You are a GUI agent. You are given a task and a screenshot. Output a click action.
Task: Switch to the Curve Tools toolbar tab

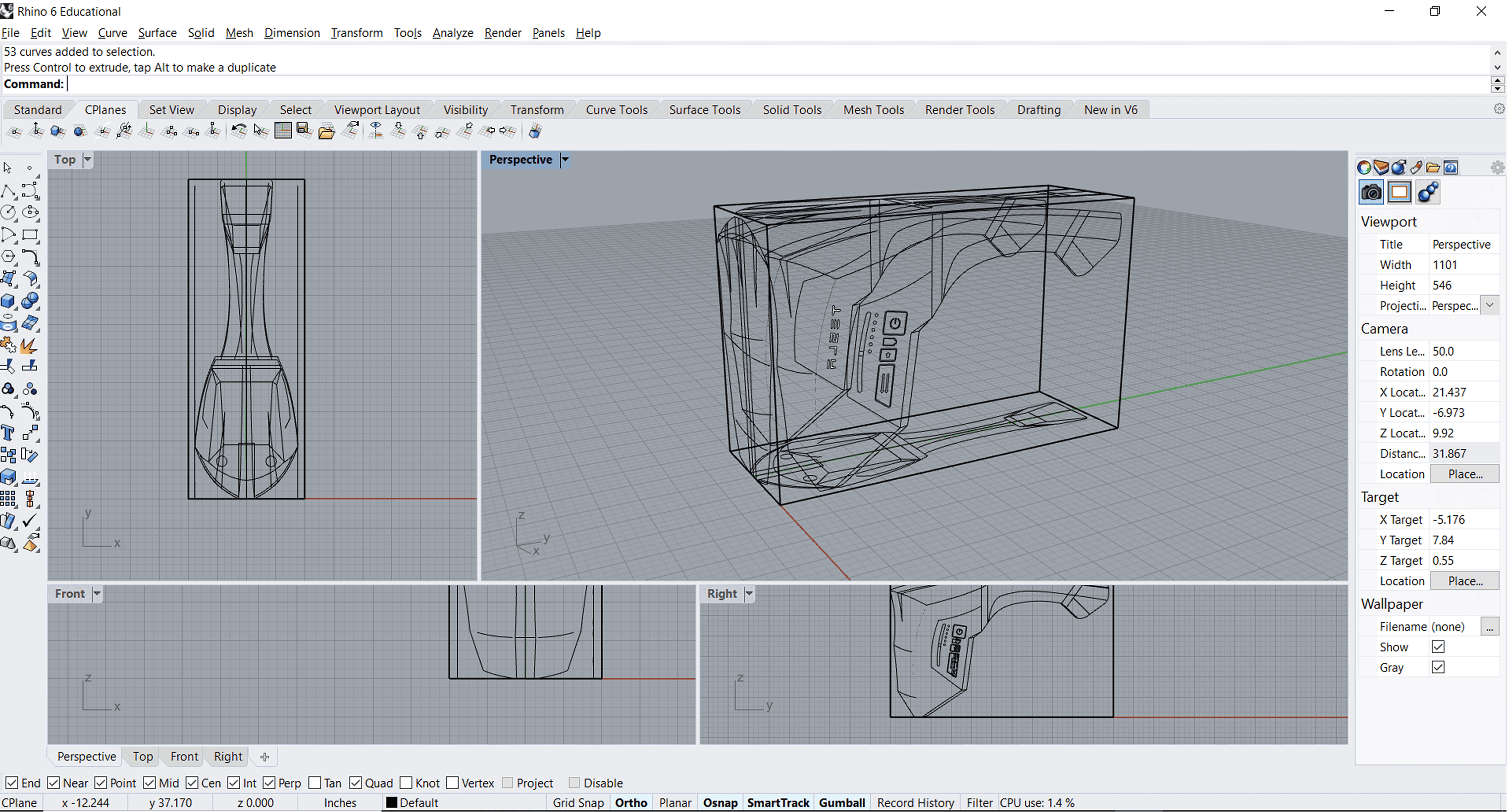click(x=616, y=110)
